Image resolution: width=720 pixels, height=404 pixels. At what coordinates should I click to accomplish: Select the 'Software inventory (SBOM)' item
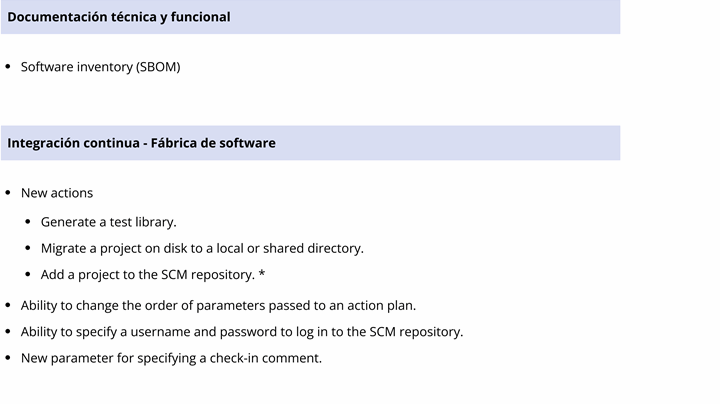tap(101, 67)
